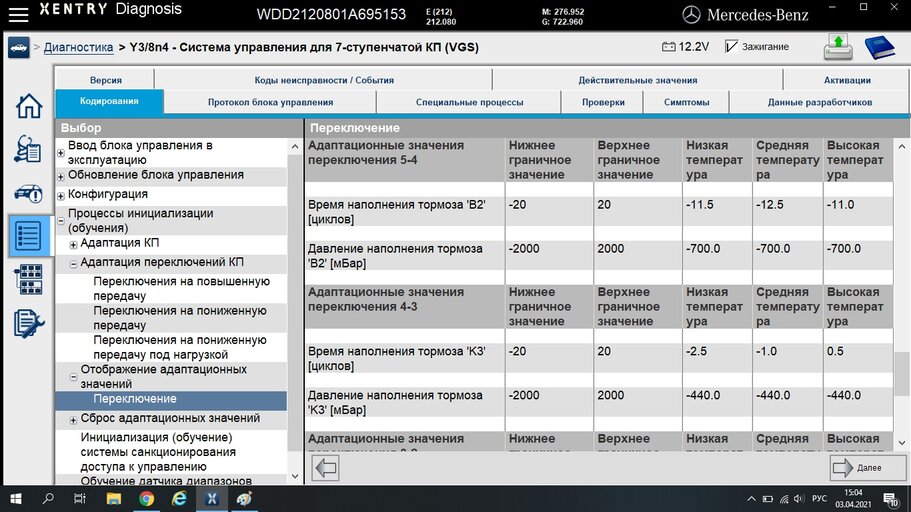This screenshot has width=911, height=512.
Task: Open Коды неисправности / События tab
Action: (324, 80)
